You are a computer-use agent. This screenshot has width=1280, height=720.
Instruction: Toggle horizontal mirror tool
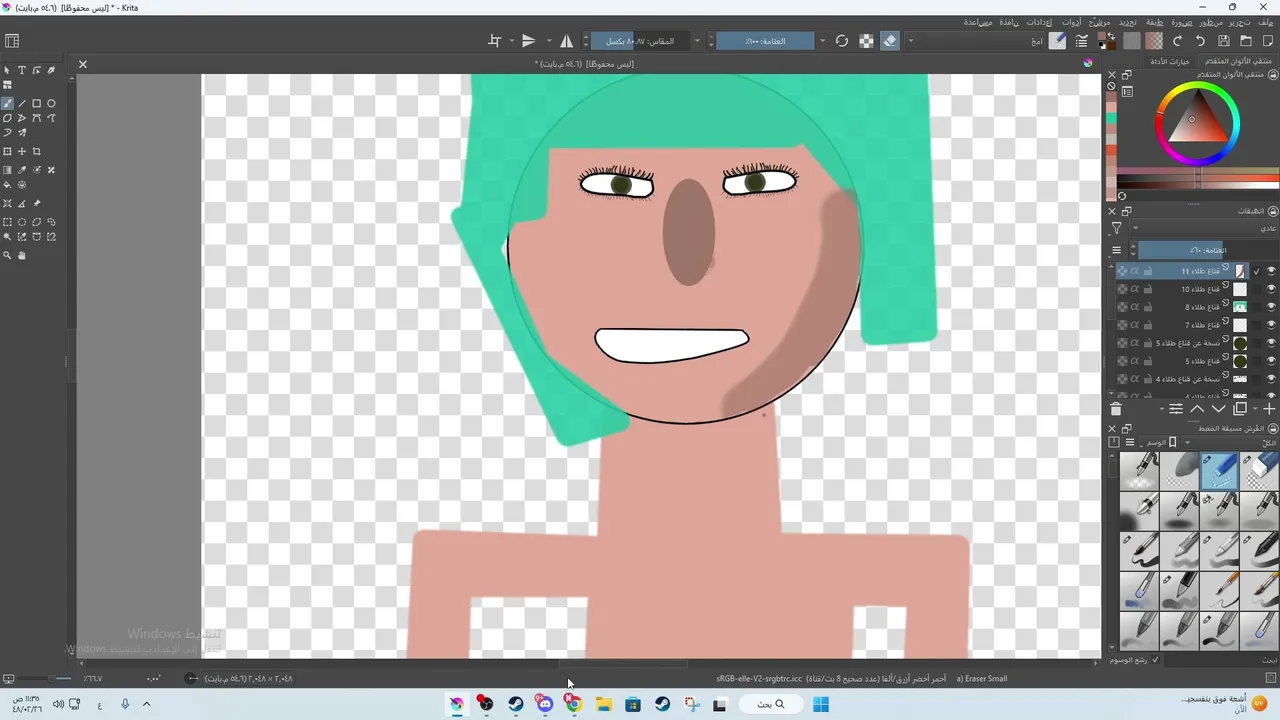tap(567, 41)
